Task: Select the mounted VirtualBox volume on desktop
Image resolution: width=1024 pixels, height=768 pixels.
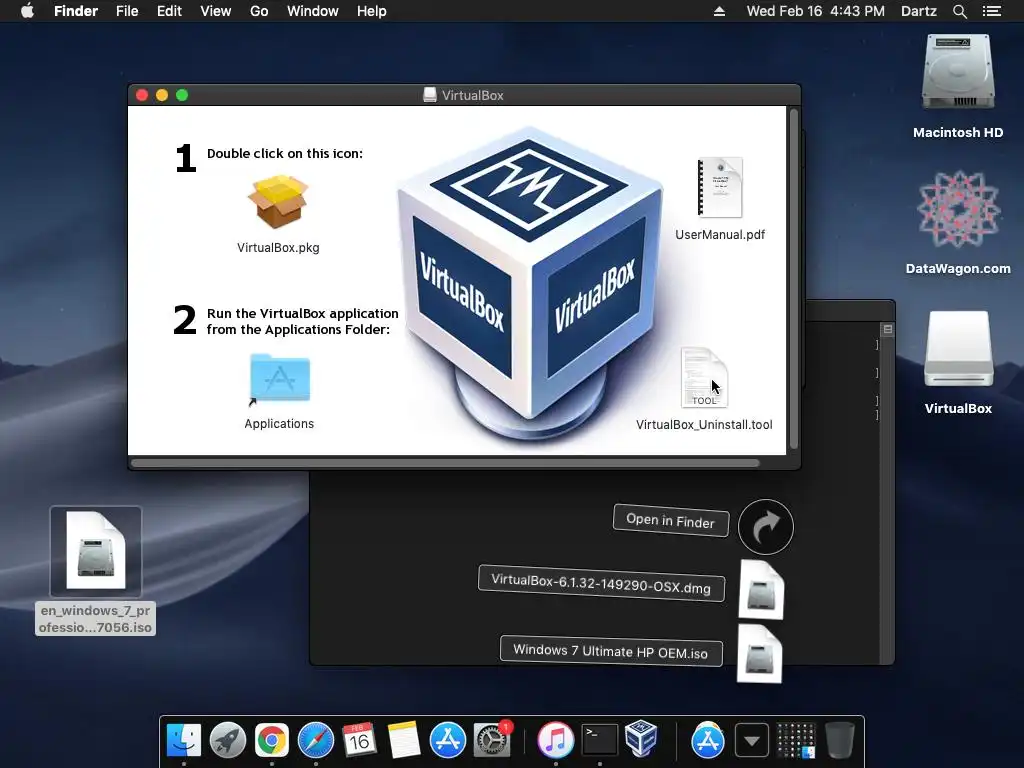Action: 958,349
